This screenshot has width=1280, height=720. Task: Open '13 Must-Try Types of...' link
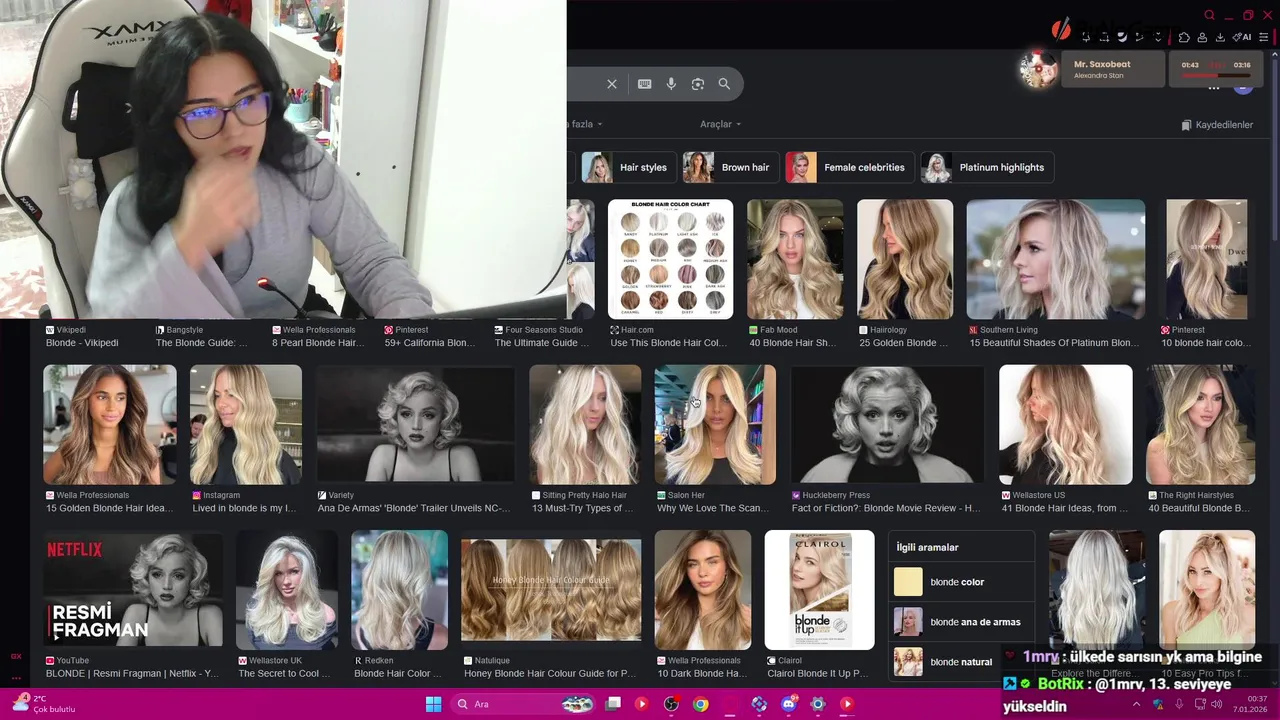pyautogui.click(x=582, y=508)
